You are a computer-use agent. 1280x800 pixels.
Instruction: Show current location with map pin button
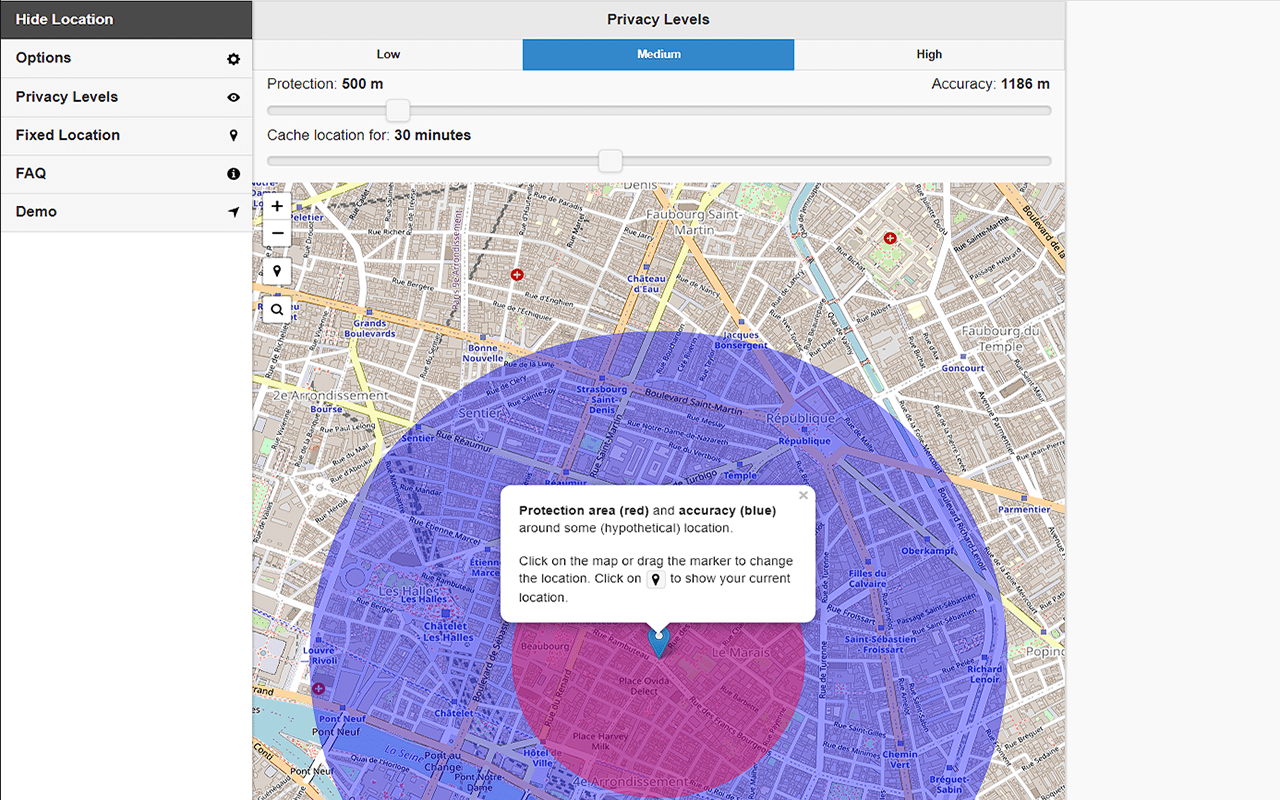click(277, 271)
